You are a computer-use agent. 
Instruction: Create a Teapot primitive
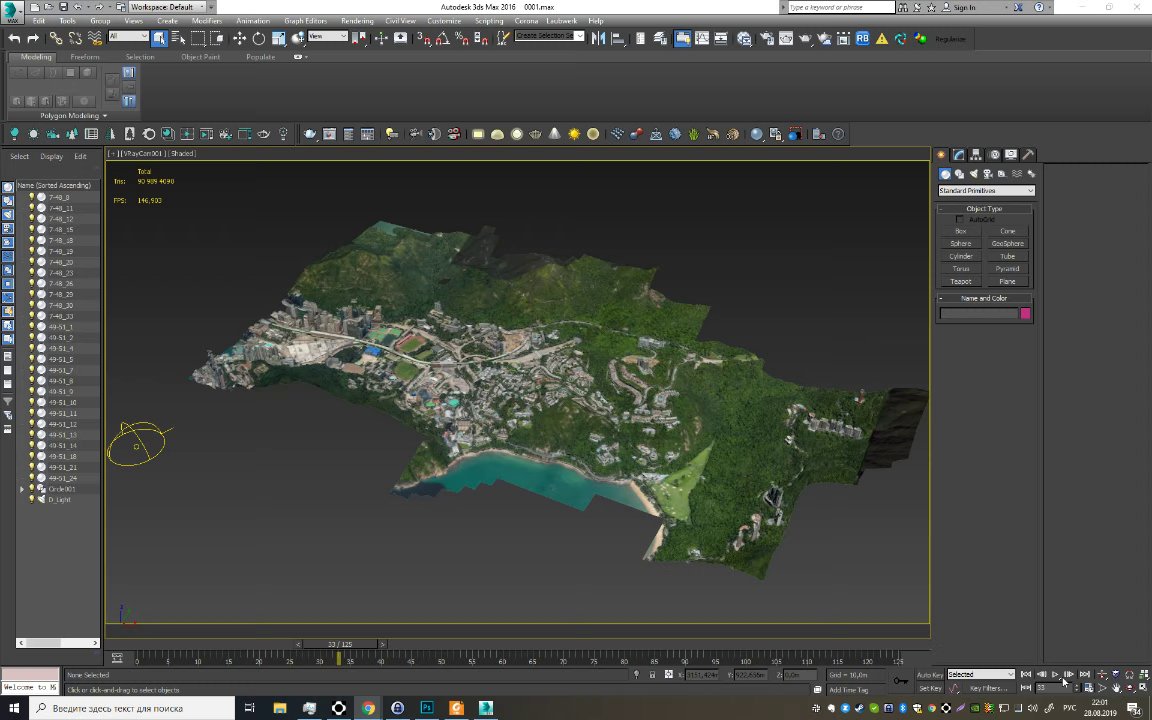coord(961,282)
